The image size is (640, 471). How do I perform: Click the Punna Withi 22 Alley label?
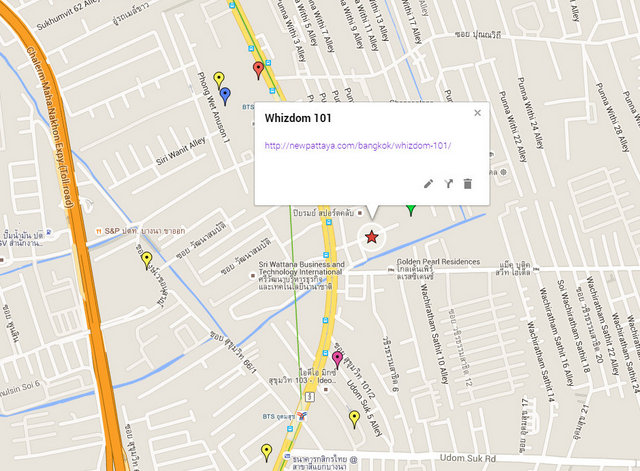(513, 126)
